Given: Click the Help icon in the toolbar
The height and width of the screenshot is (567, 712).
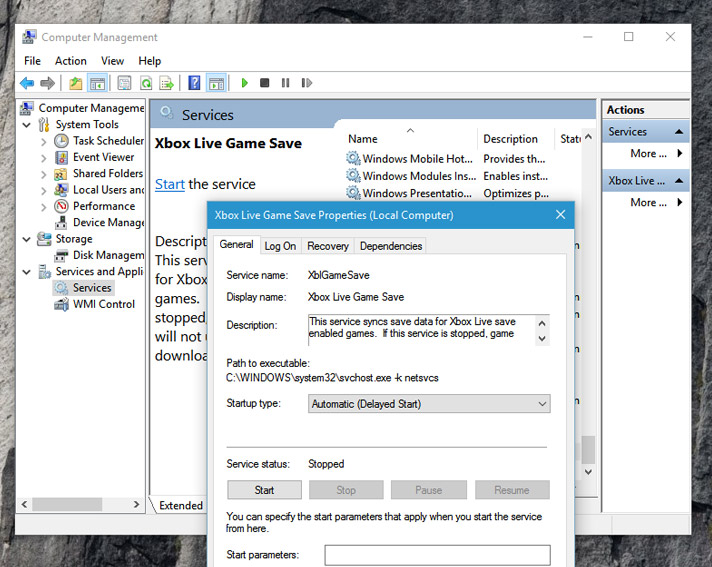Looking at the screenshot, I should click(x=194, y=83).
